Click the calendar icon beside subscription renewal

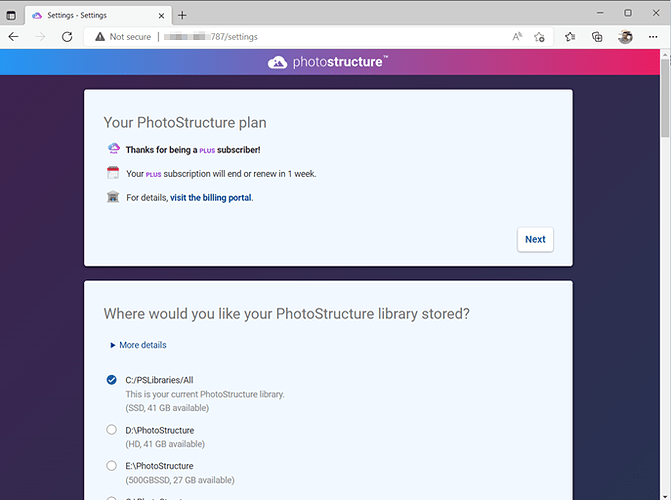[x=113, y=173]
